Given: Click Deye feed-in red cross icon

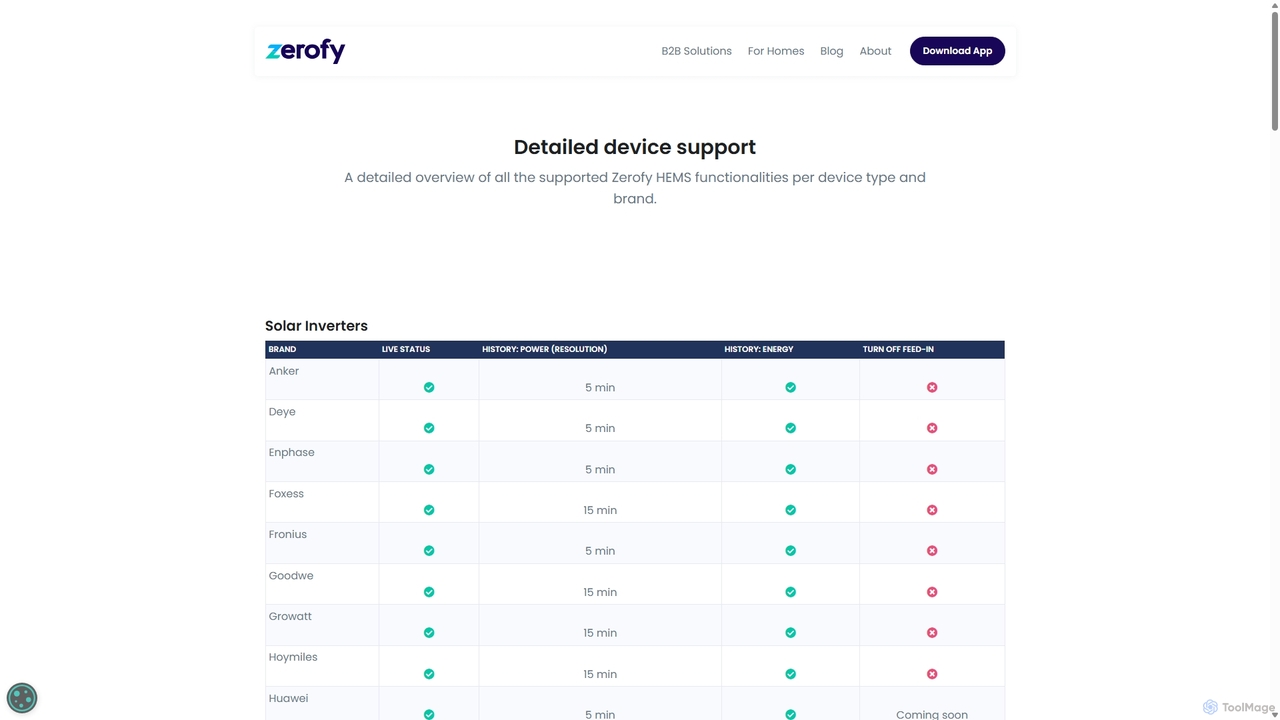Looking at the screenshot, I should click(932, 428).
